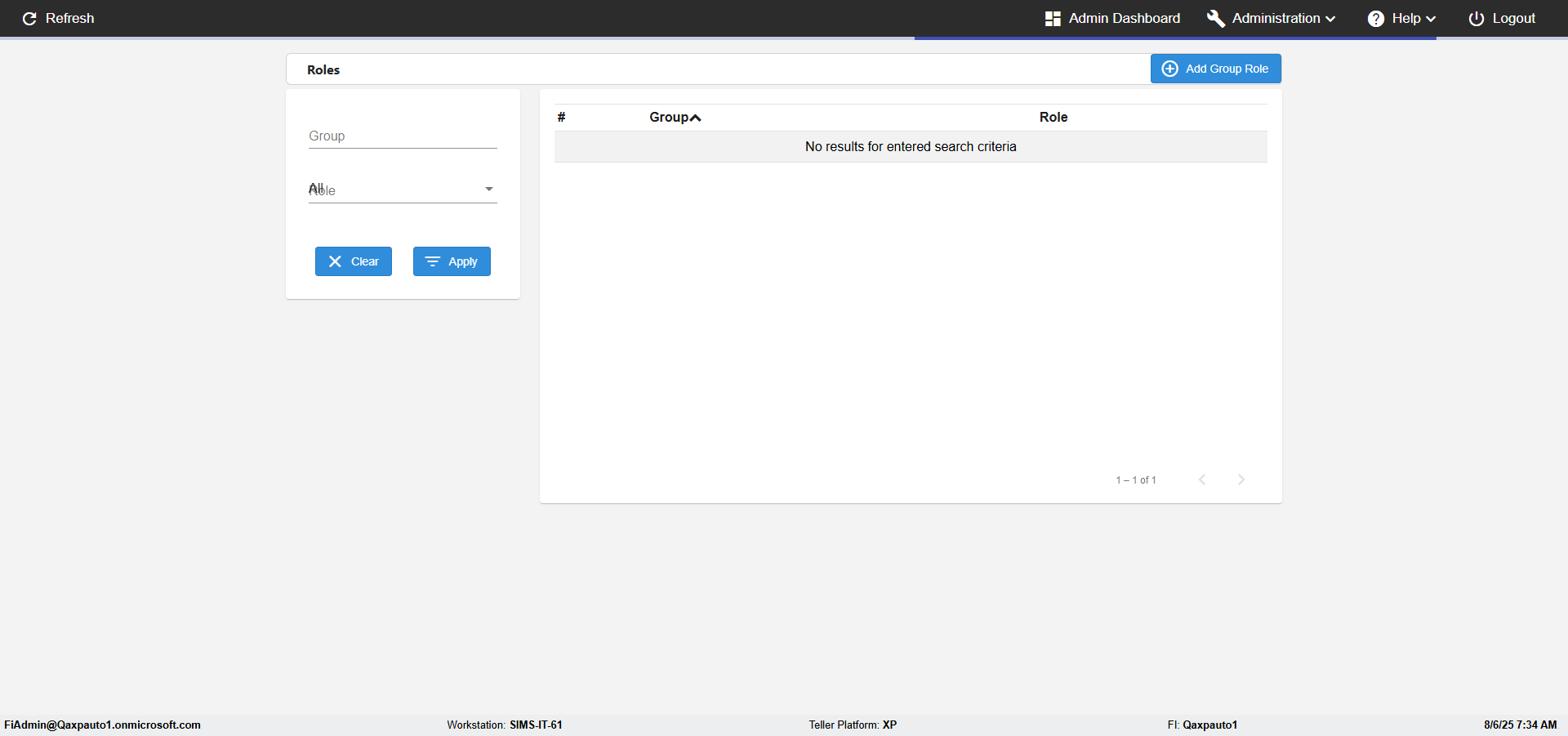Click the Apply filter button label

(x=463, y=261)
